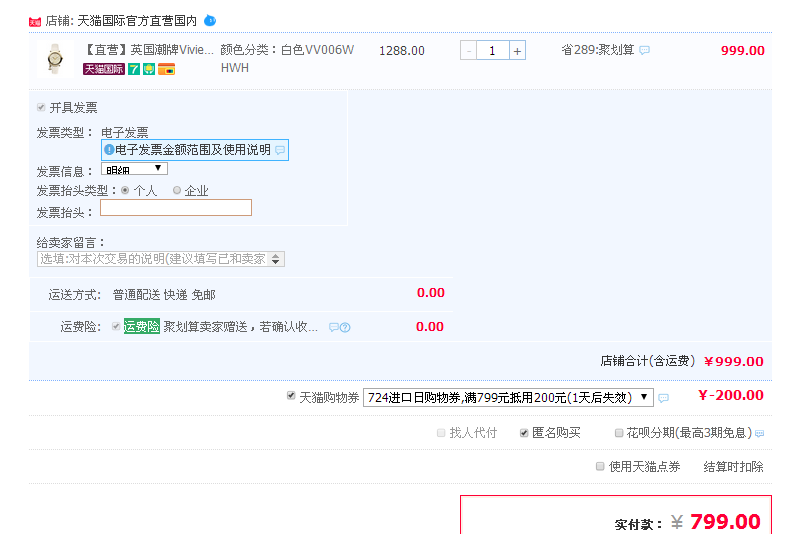The width and height of the screenshot is (805, 534).
Task: Expand the 发票信息 dropdown
Action: click(x=135, y=168)
